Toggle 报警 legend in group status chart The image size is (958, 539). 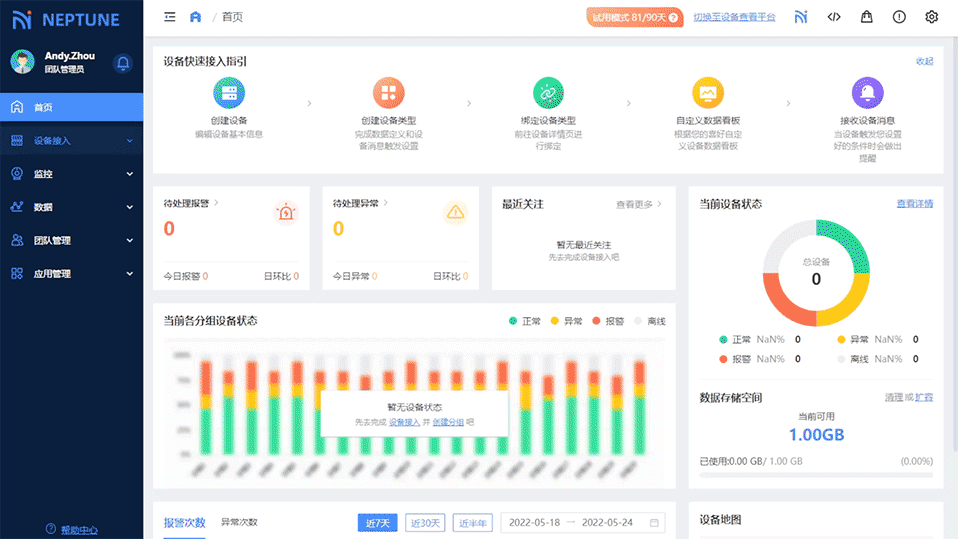(608, 321)
